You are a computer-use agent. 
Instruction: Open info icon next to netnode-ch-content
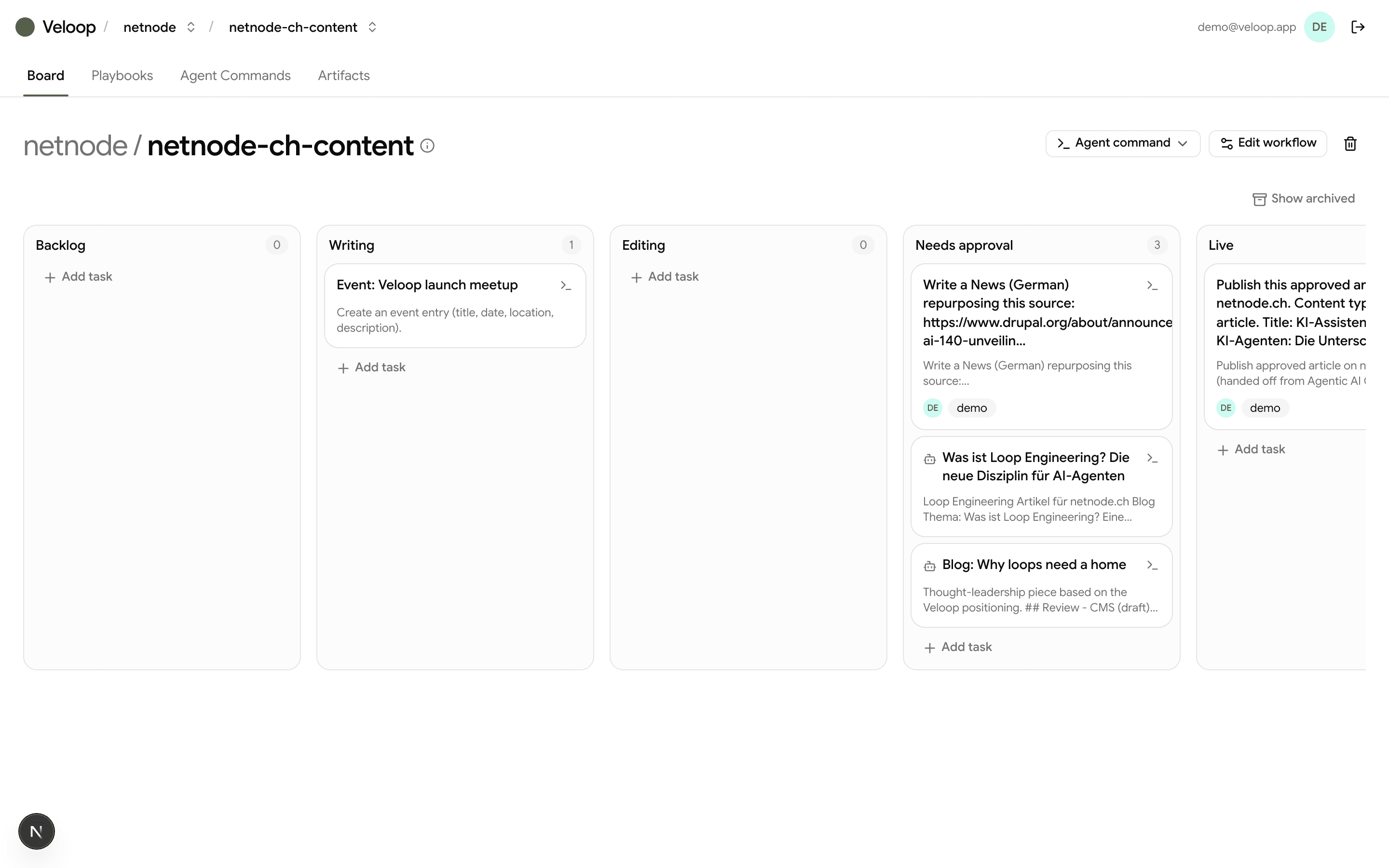click(427, 146)
